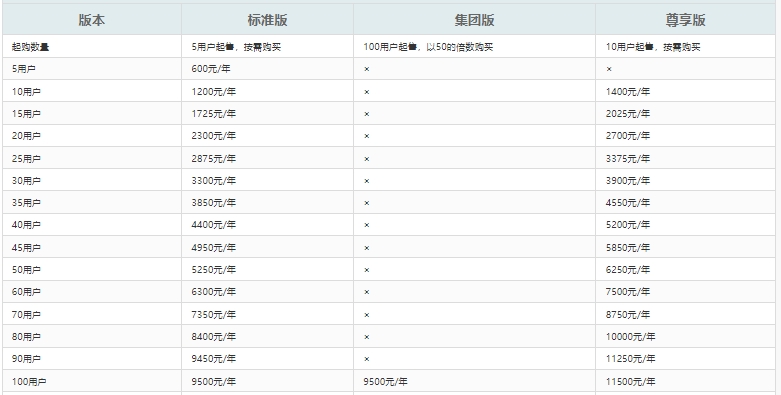Select the 30用户 row label
This screenshot has width=781, height=395.
click(26, 180)
